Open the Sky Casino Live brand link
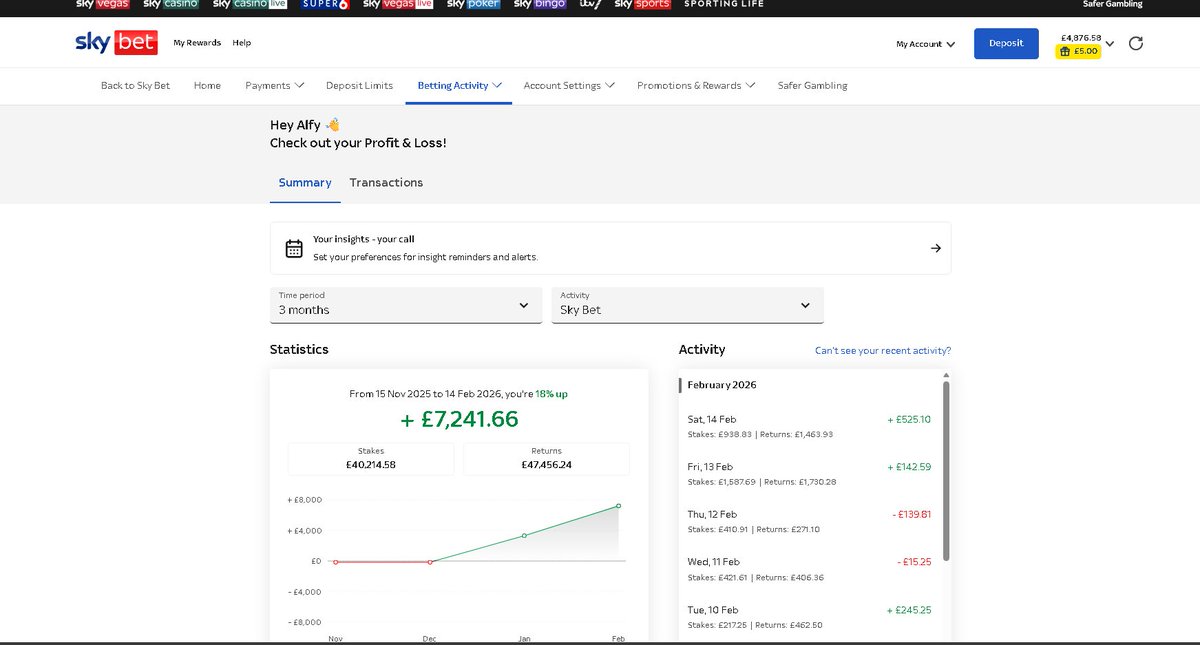This screenshot has height=645, width=1200. [250, 4]
